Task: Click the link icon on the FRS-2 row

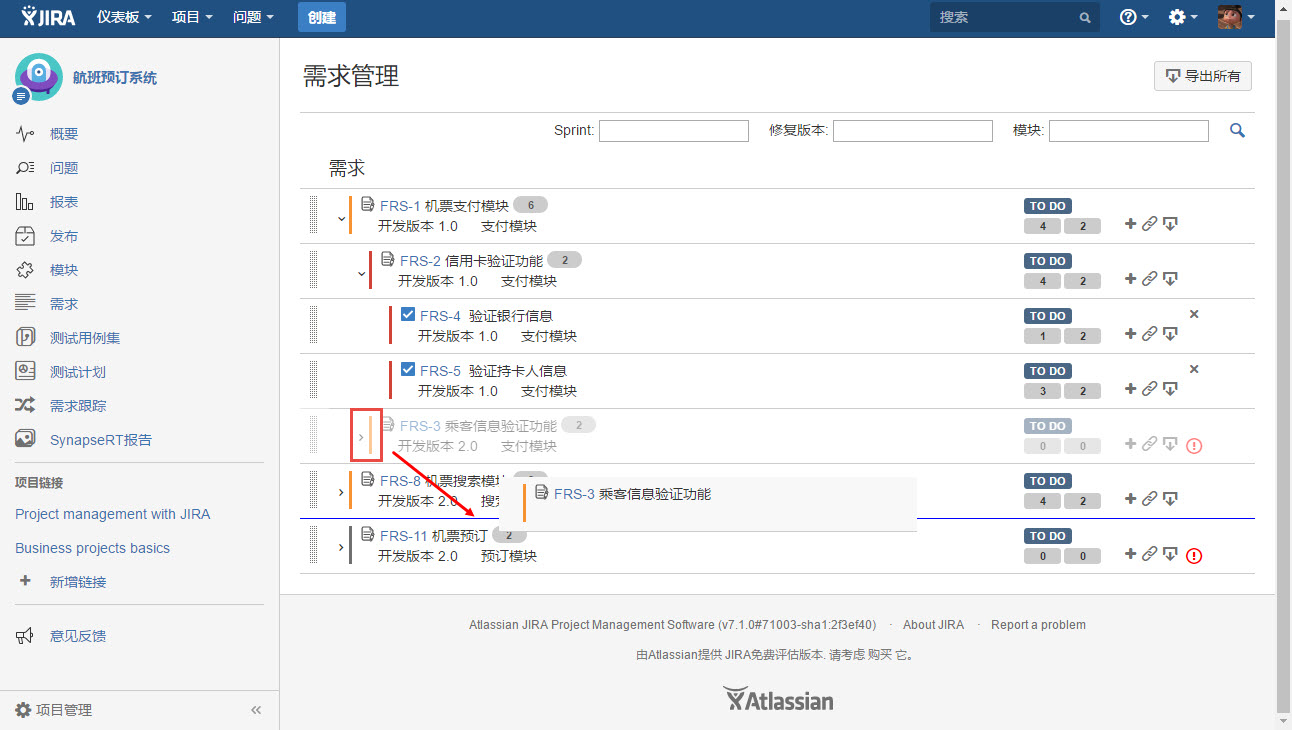Action: point(1149,279)
